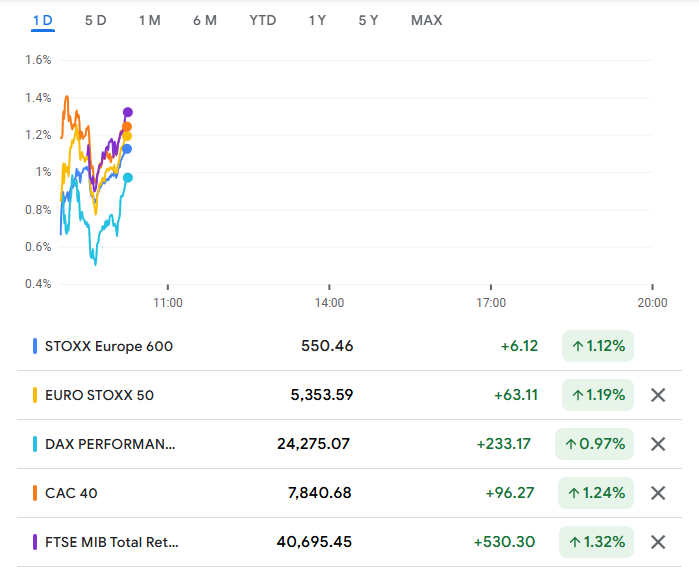
Task: Switch to the 1M time range
Action: point(150,21)
